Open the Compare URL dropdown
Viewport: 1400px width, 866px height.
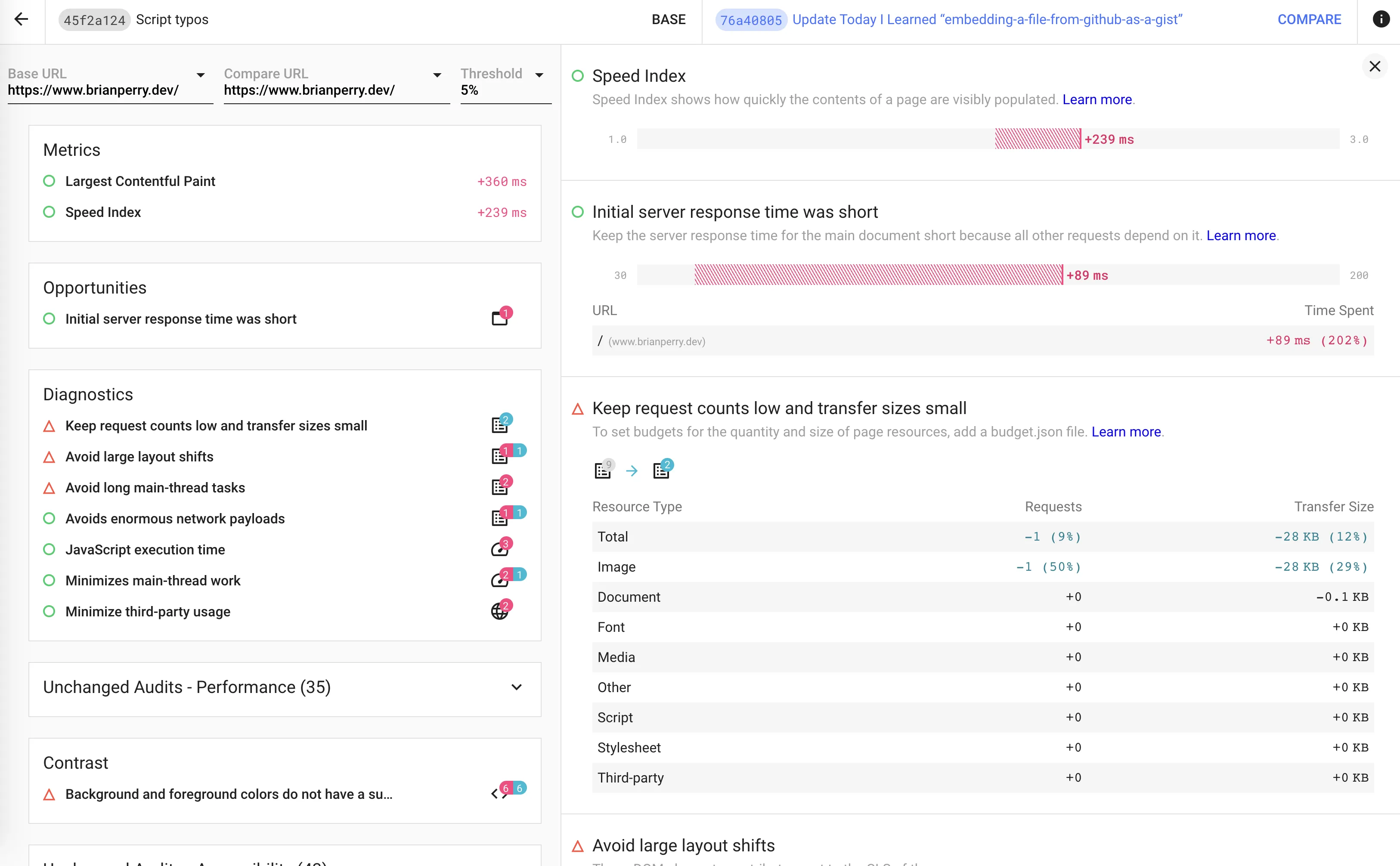click(x=437, y=75)
